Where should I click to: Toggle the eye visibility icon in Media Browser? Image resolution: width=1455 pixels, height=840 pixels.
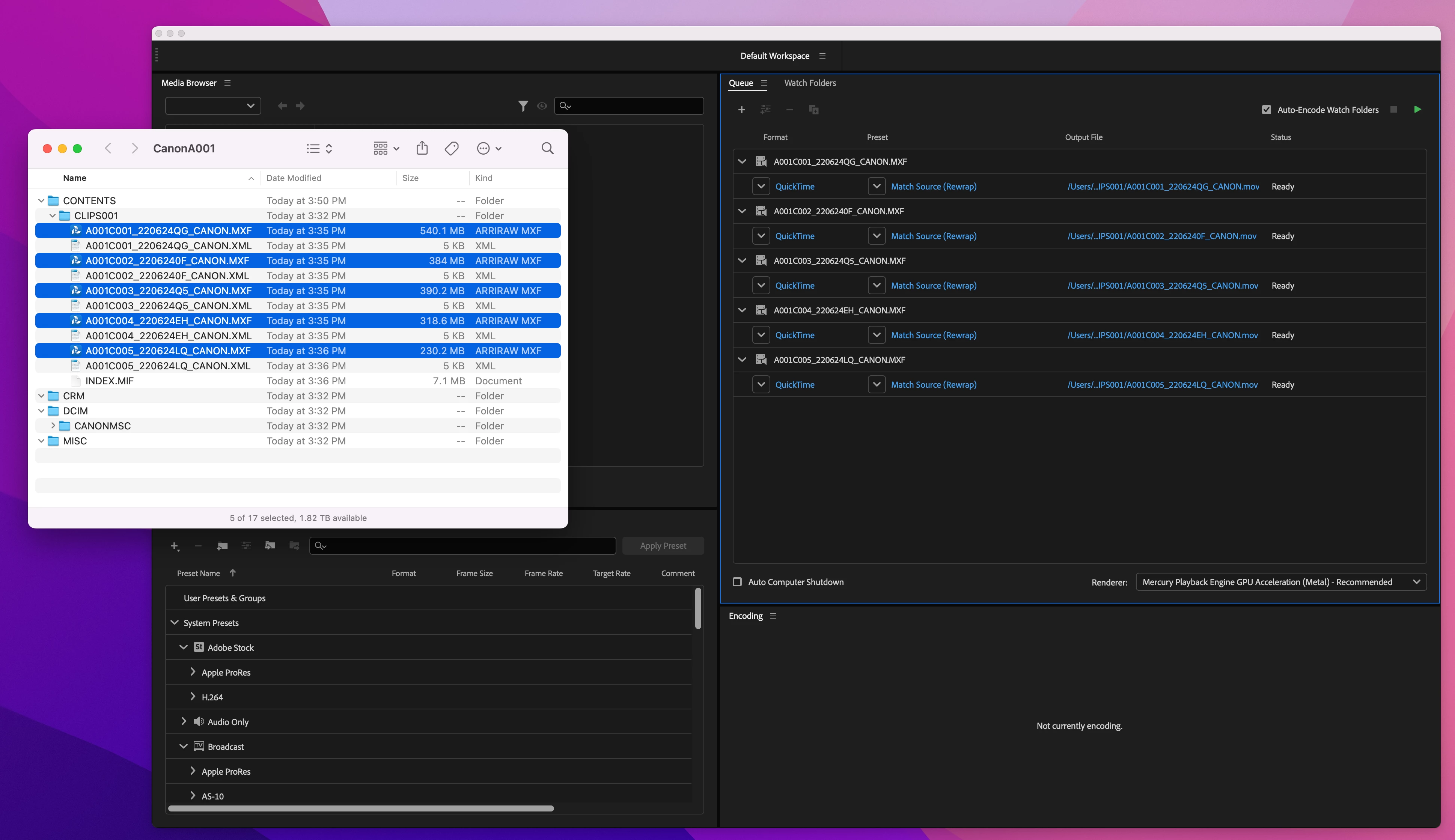tap(542, 106)
